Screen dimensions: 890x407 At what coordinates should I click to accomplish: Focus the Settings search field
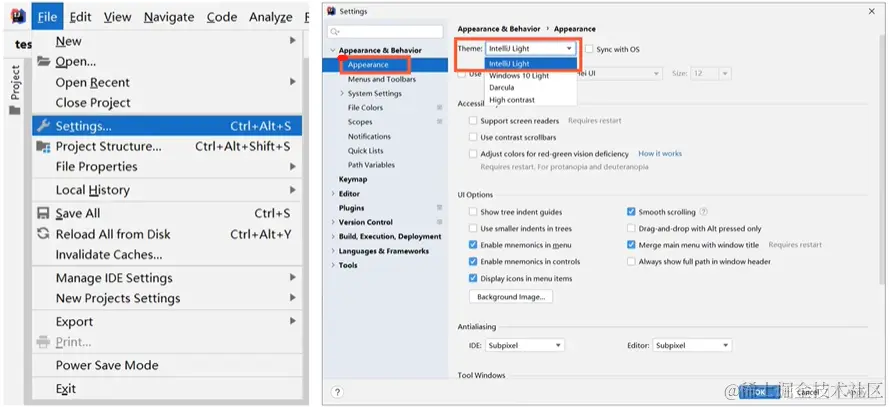[385, 32]
